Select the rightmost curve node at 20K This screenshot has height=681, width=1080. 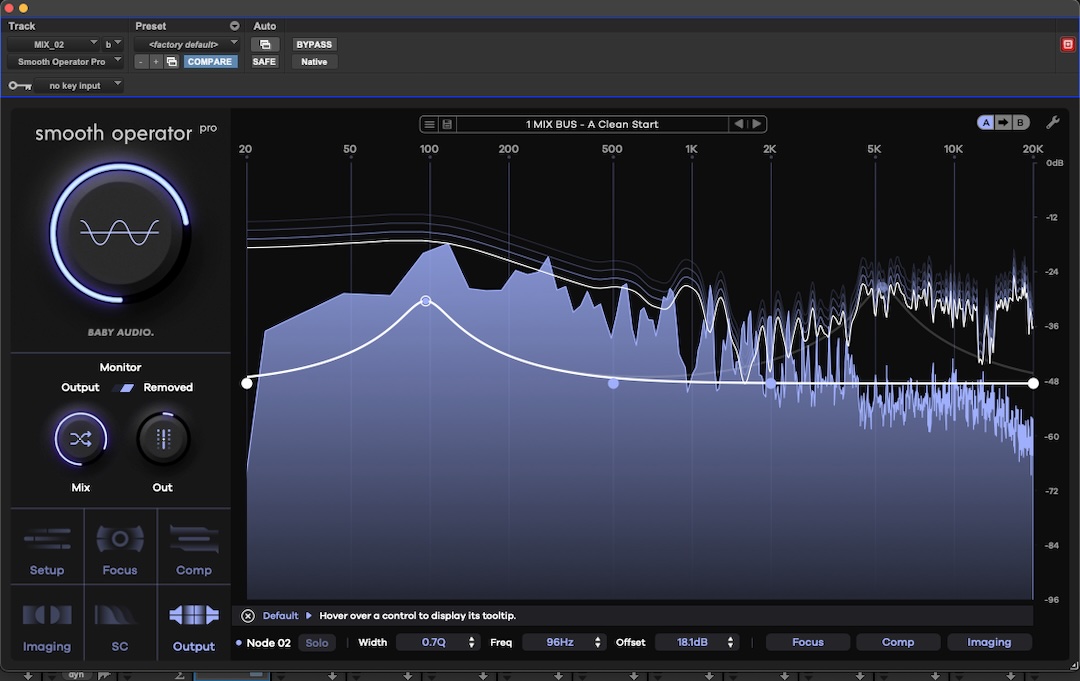click(x=1033, y=383)
